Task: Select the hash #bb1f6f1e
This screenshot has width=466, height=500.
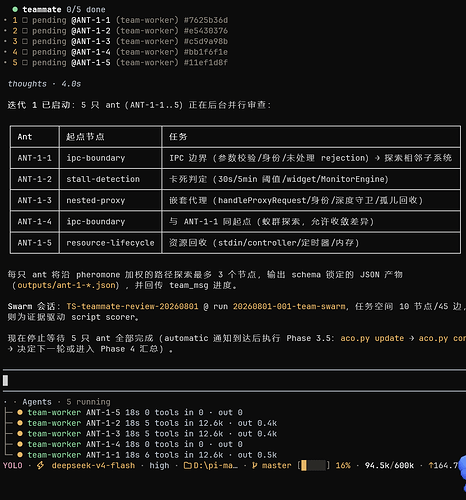Action: (x=206, y=52)
